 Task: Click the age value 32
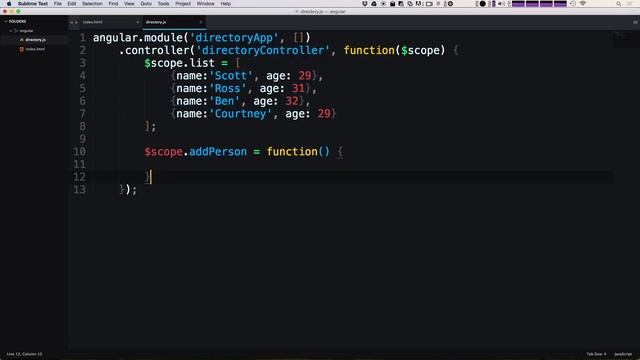[291, 101]
